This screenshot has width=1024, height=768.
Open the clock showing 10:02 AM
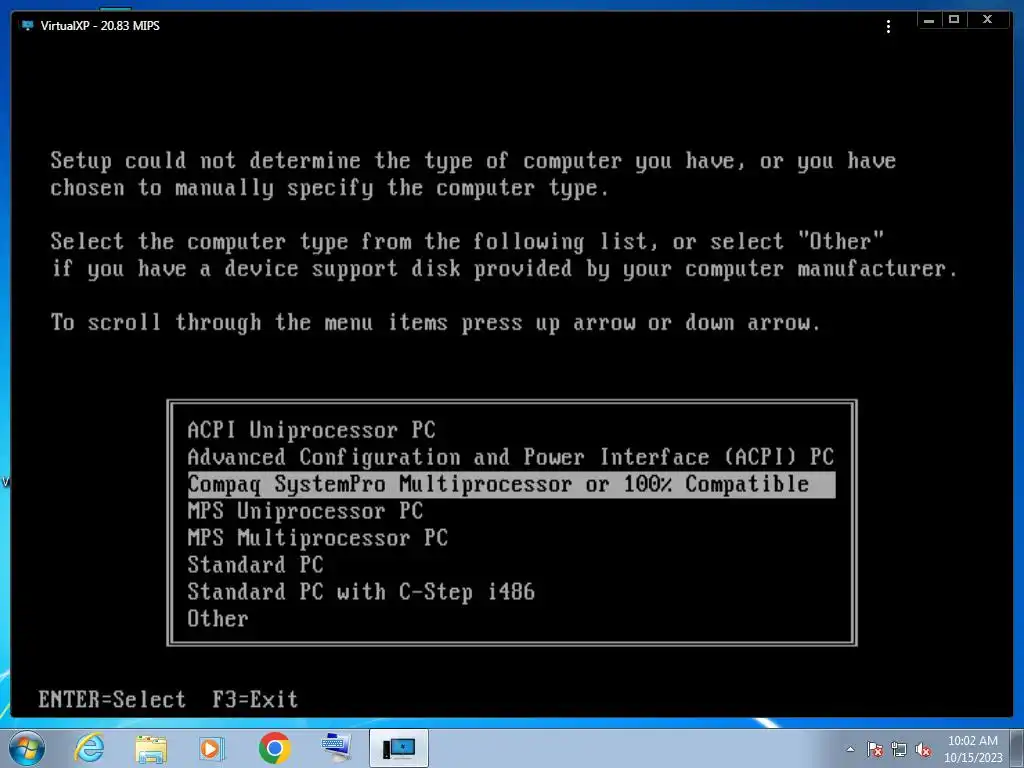[x=973, y=749]
